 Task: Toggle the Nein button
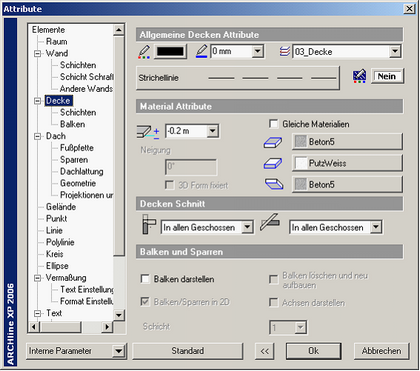coord(387,76)
